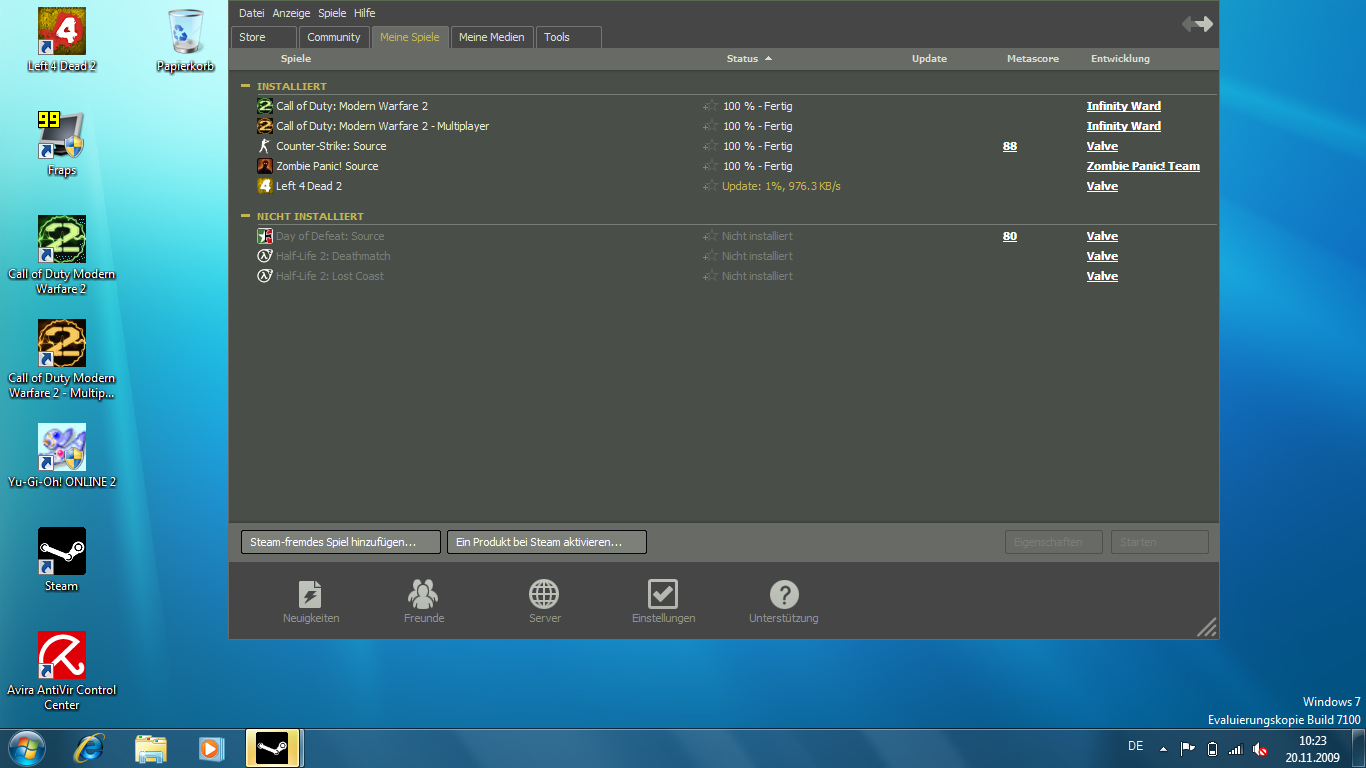
Task: Open Call of Duty Modern Warfare 2 desktop shortcut
Action: [62, 240]
